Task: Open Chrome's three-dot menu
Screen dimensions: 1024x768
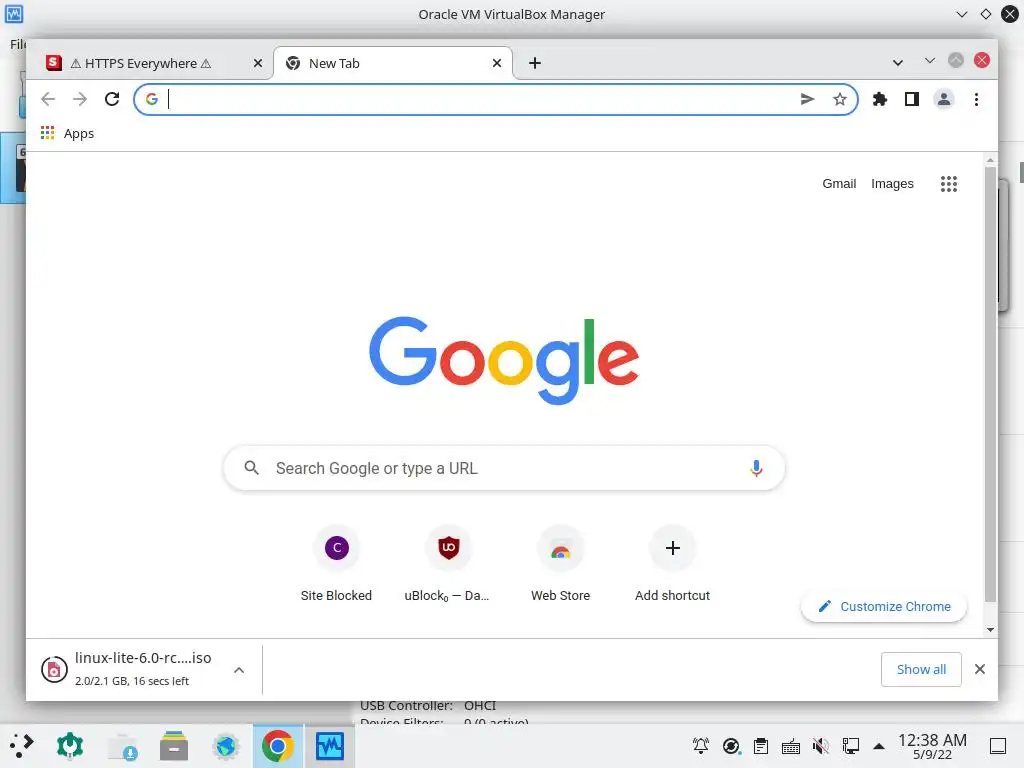Action: click(x=976, y=99)
